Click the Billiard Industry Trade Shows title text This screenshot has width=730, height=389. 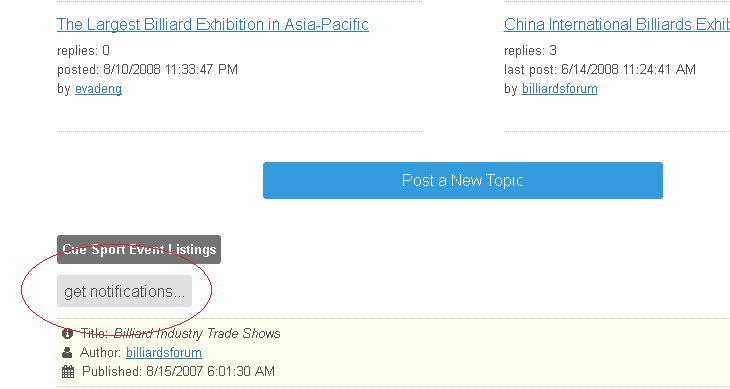[x=197, y=333]
